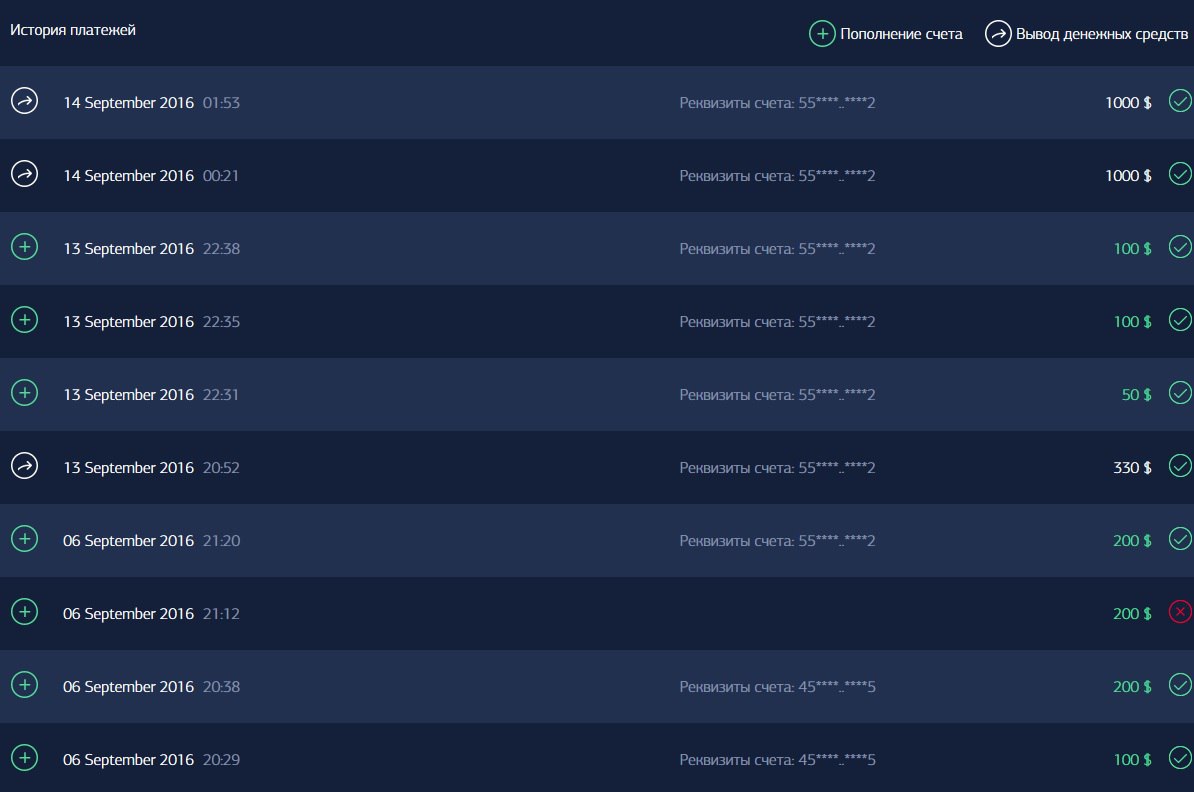Click the 1000 $ amount at 00:21

pos(1128,176)
